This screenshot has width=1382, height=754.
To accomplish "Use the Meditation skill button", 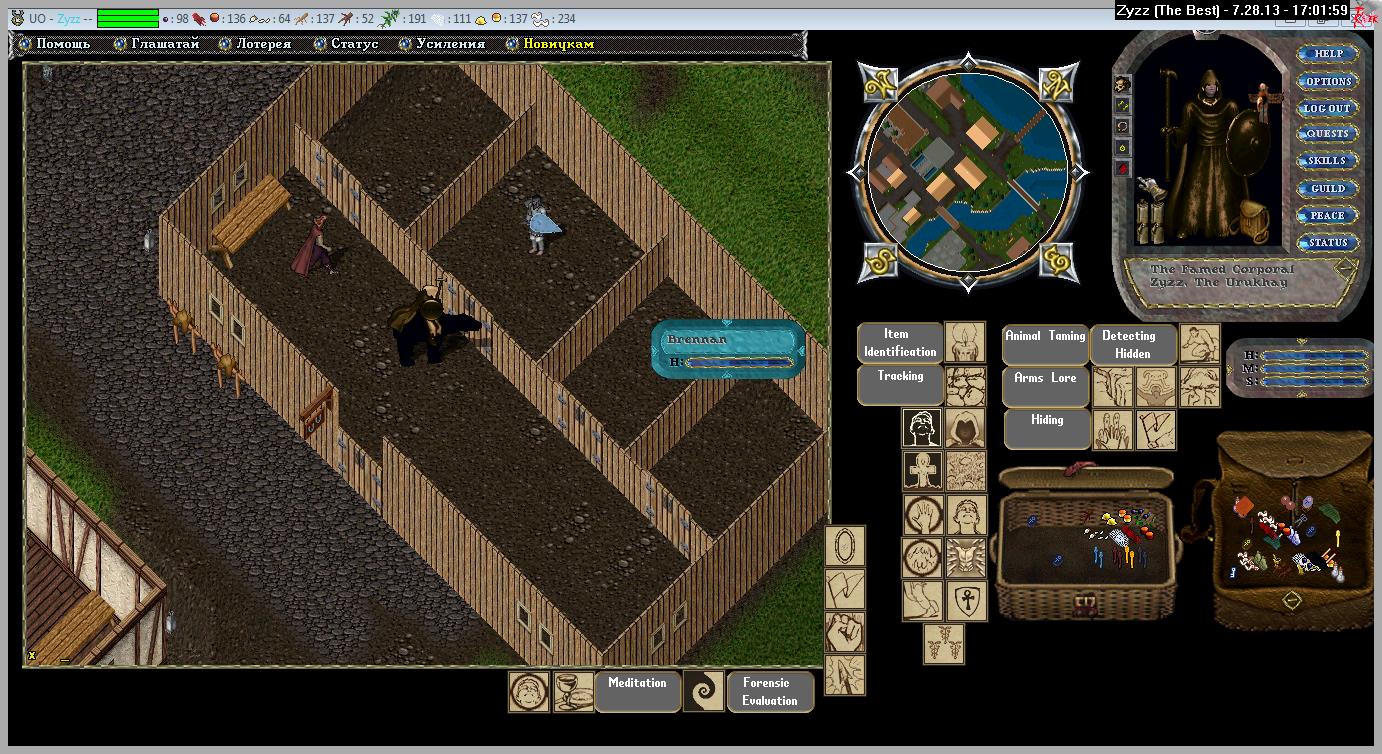I will point(638,691).
